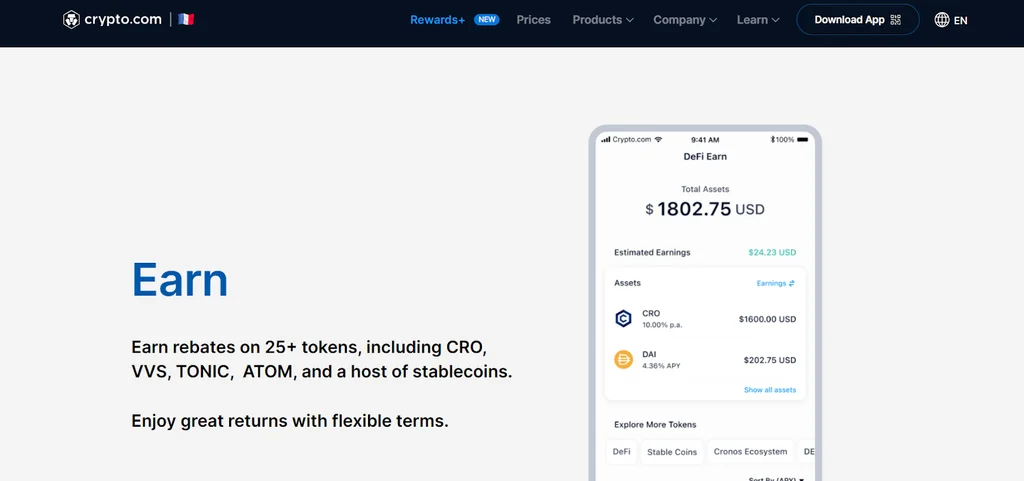This screenshot has height=481, width=1024.
Task: Expand the Company dropdown menu
Action: click(x=685, y=20)
